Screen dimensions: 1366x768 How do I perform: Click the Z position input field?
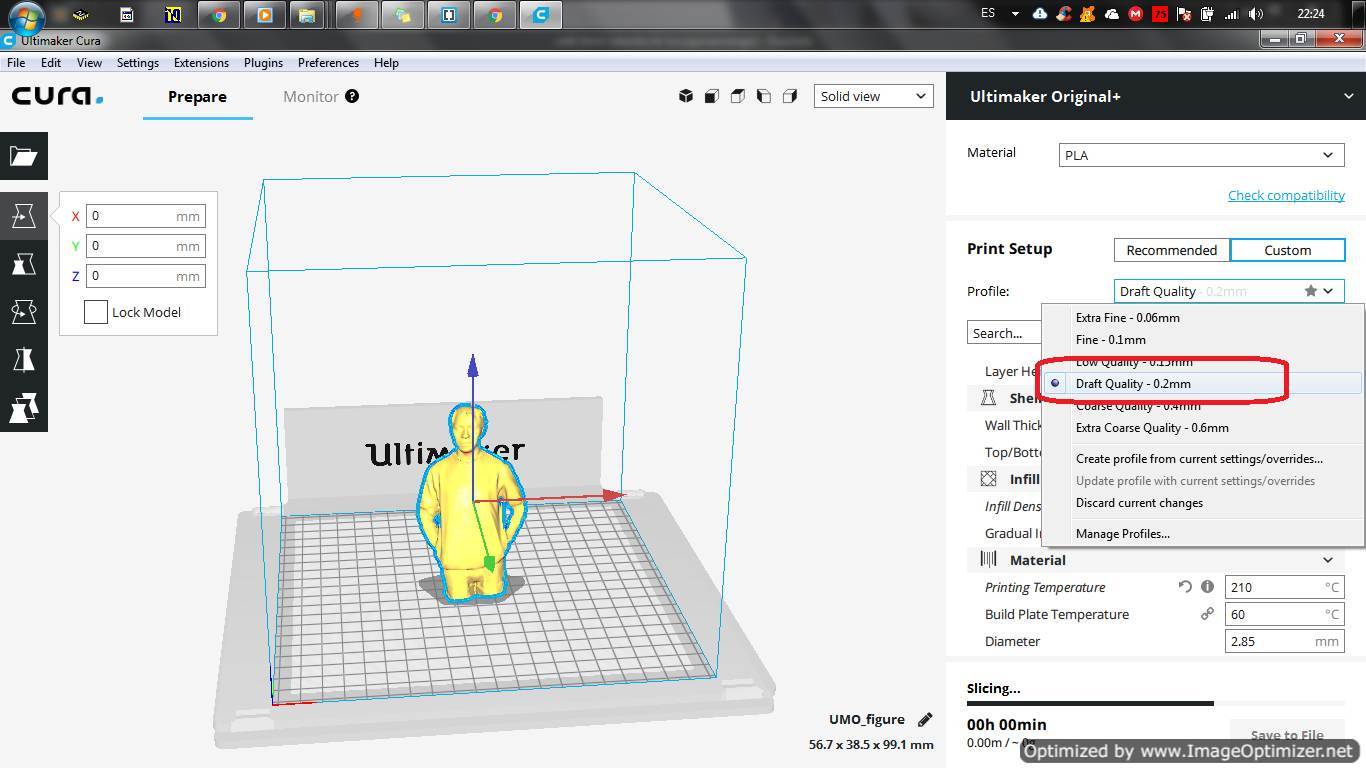[146, 276]
